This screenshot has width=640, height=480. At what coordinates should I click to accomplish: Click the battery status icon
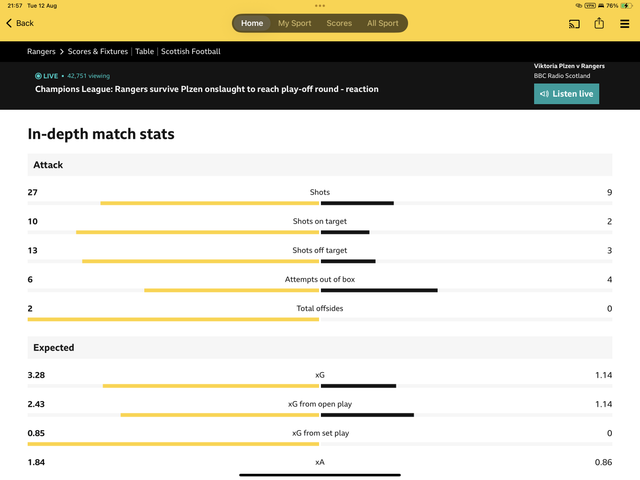pyautogui.click(x=626, y=6)
